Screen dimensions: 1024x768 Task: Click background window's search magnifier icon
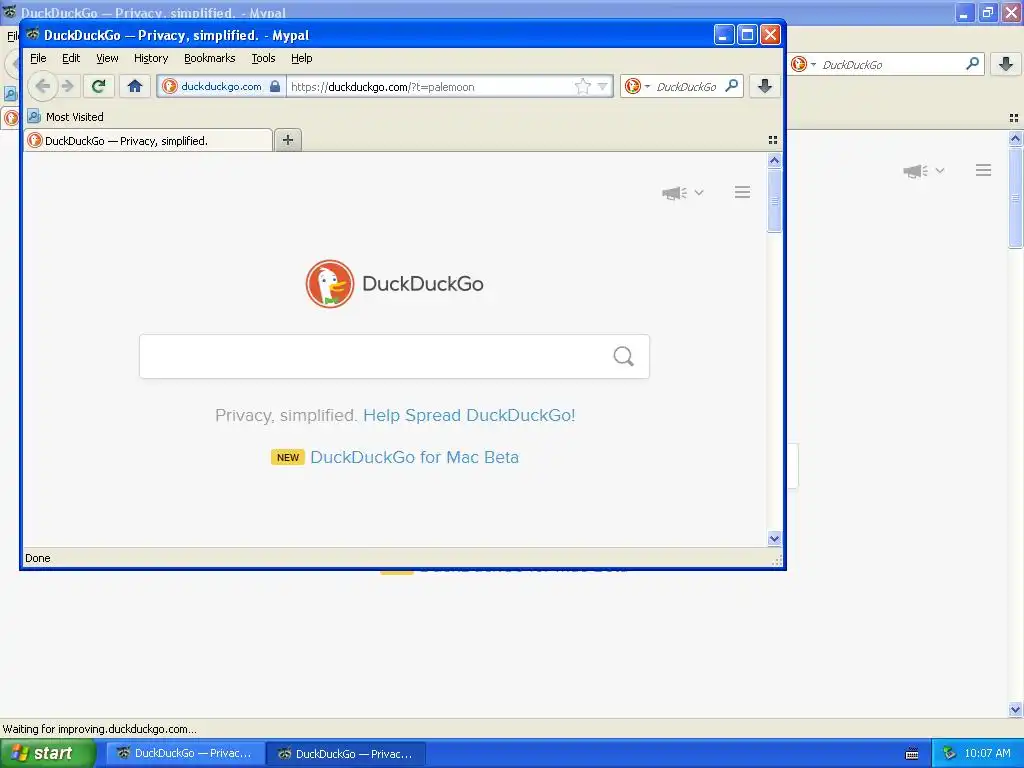click(972, 63)
